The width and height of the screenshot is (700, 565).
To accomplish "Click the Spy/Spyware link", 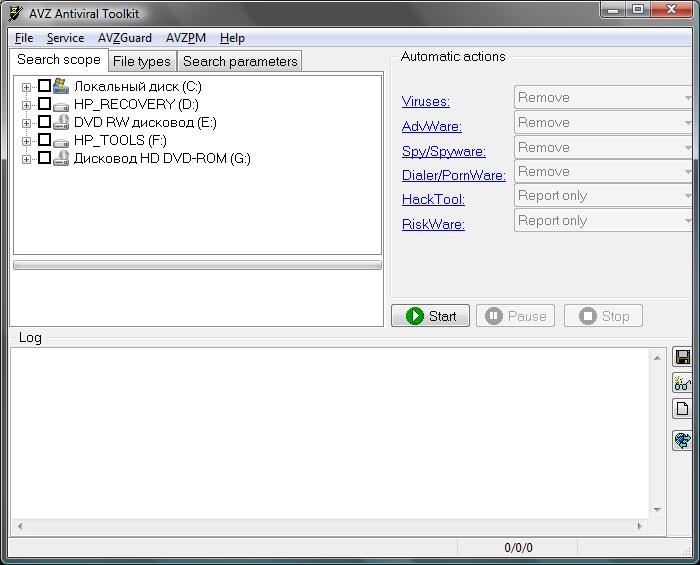I will [x=443, y=151].
